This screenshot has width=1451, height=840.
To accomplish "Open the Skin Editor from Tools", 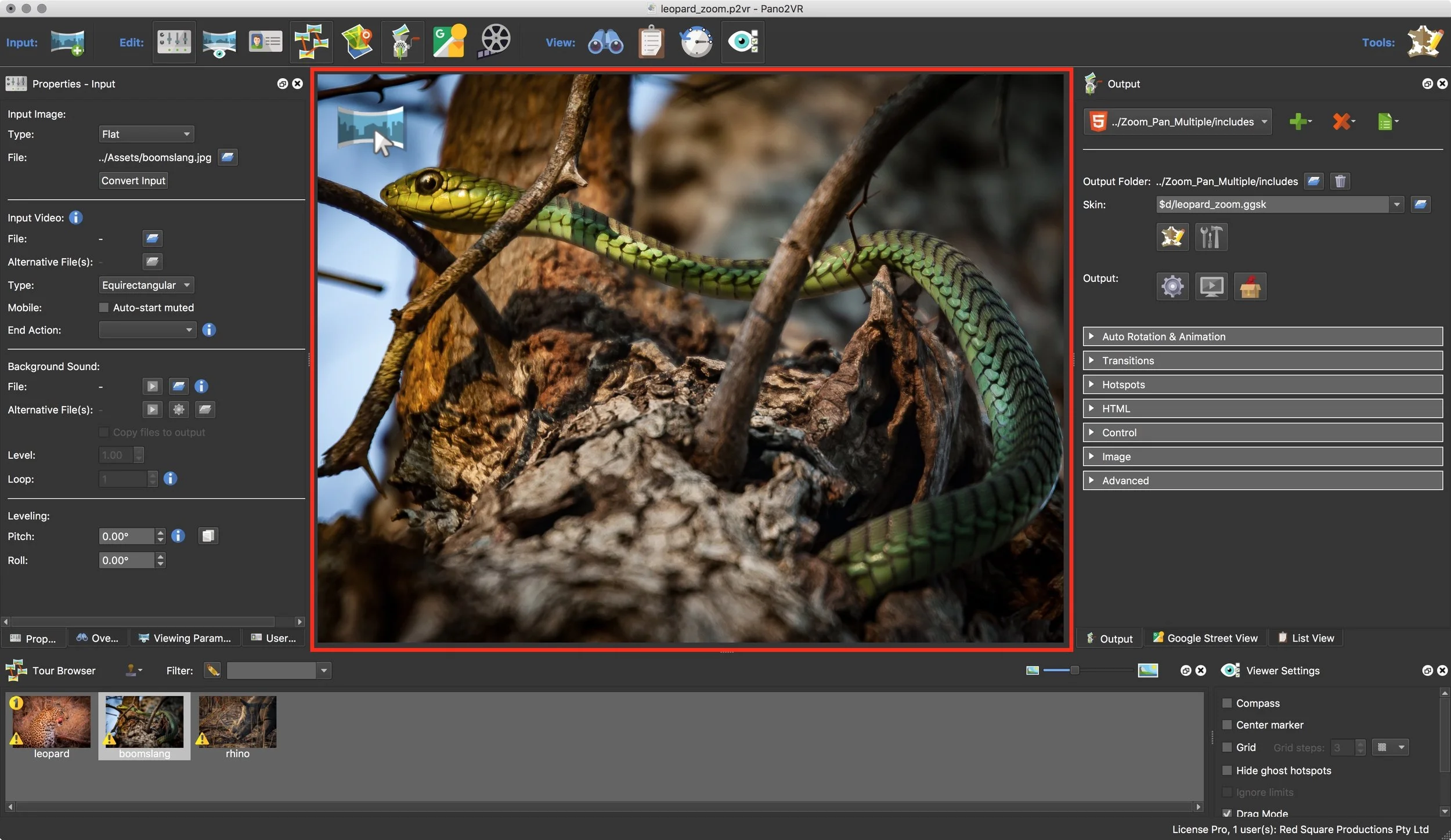I will pyautogui.click(x=1425, y=42).
